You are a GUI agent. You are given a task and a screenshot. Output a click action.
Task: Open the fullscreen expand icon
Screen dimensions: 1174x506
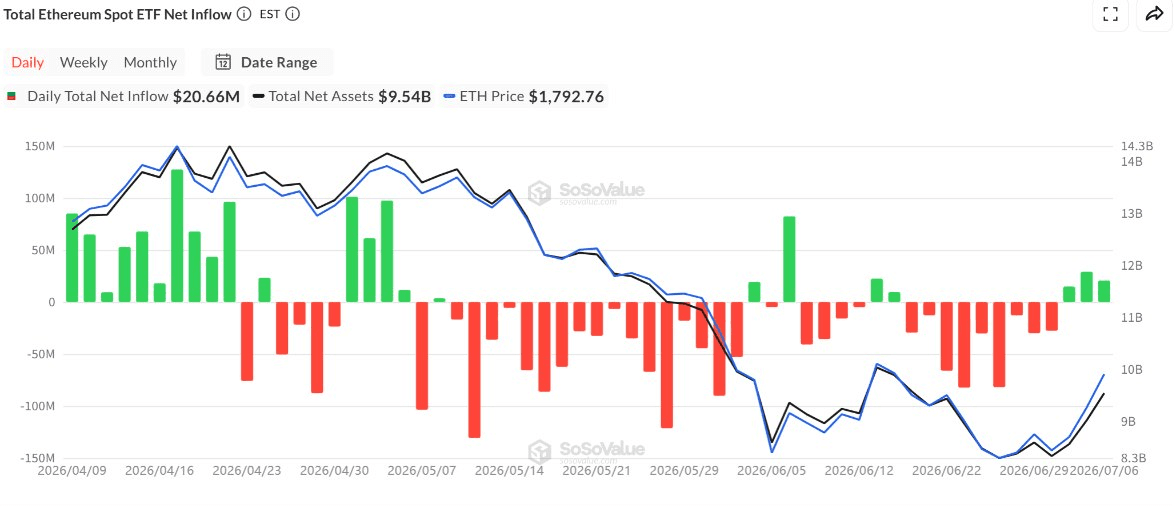[1110, 14]
